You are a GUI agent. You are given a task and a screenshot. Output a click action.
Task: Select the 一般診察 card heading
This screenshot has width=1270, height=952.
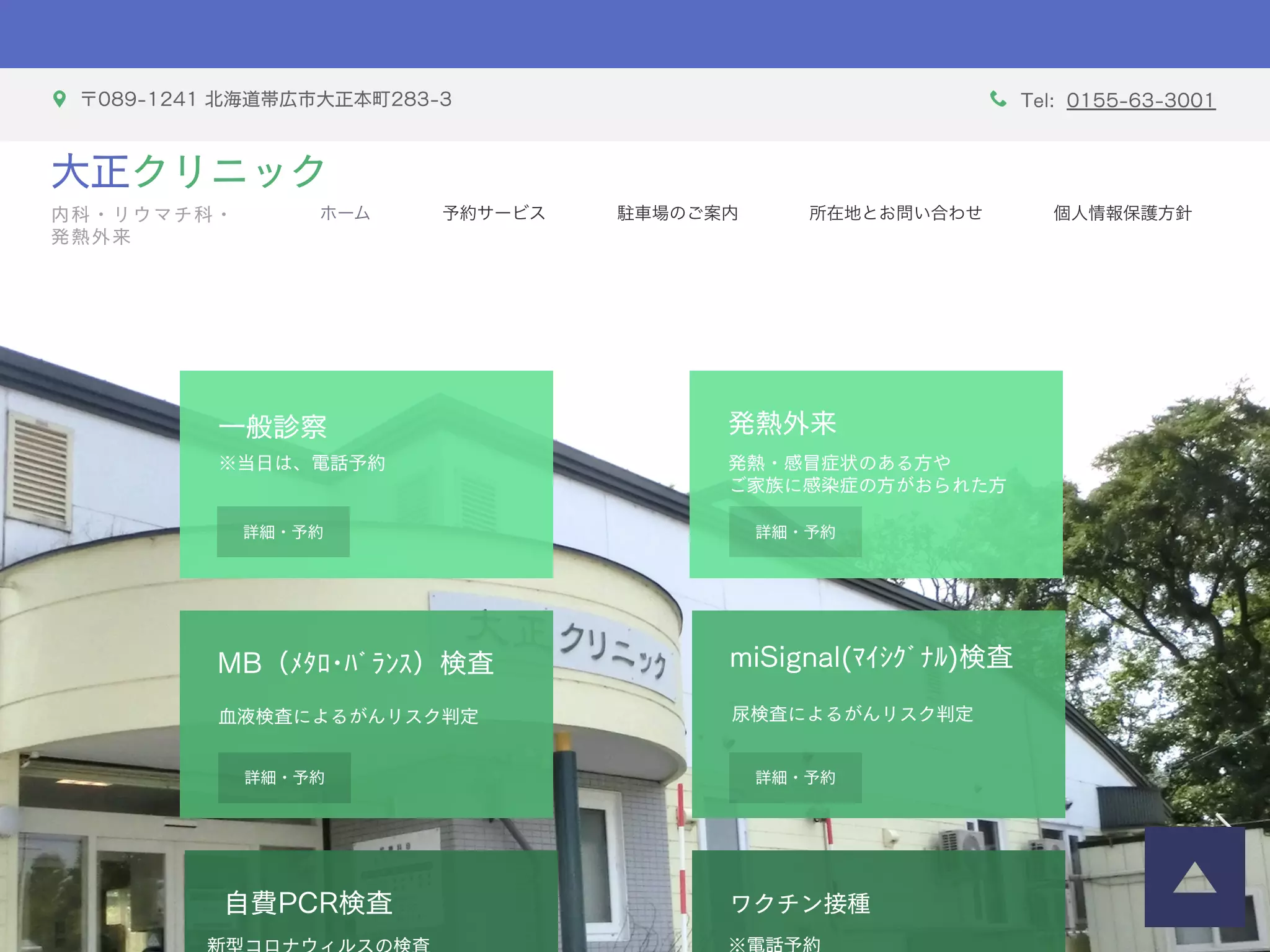pos(273,426)
